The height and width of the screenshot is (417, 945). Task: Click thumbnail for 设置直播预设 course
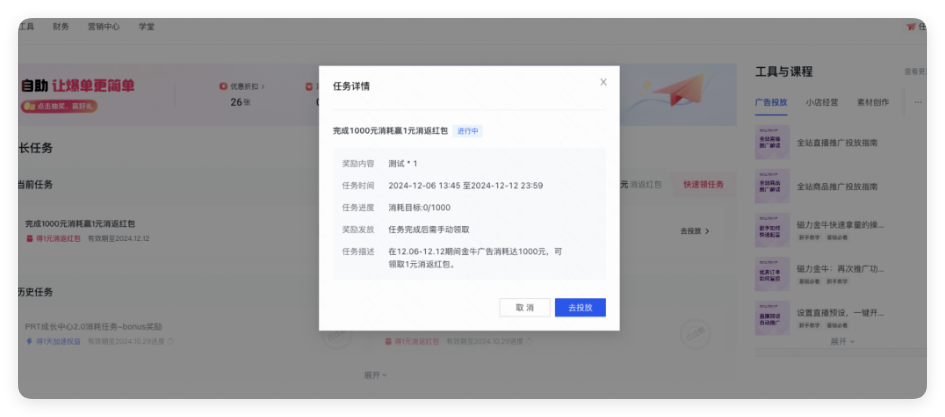click(x=772, y=318)
